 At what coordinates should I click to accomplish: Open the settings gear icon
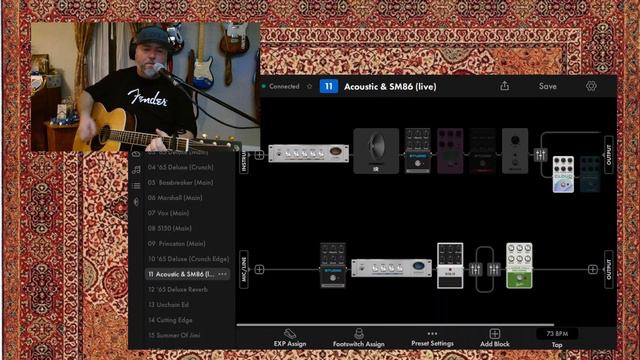[591, 86]
